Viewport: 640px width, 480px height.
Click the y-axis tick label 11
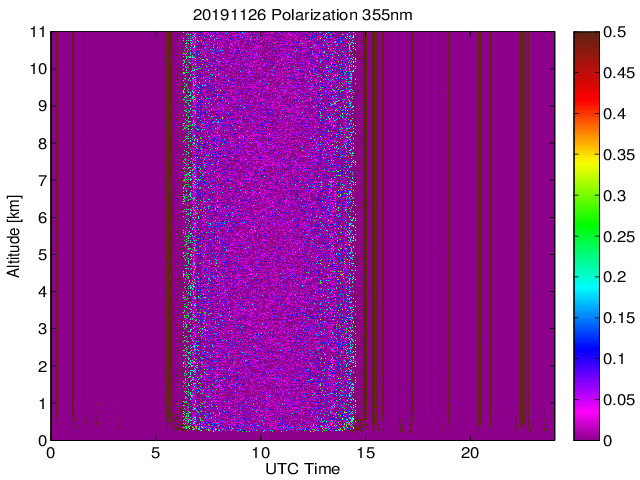[x=38, y=32]
